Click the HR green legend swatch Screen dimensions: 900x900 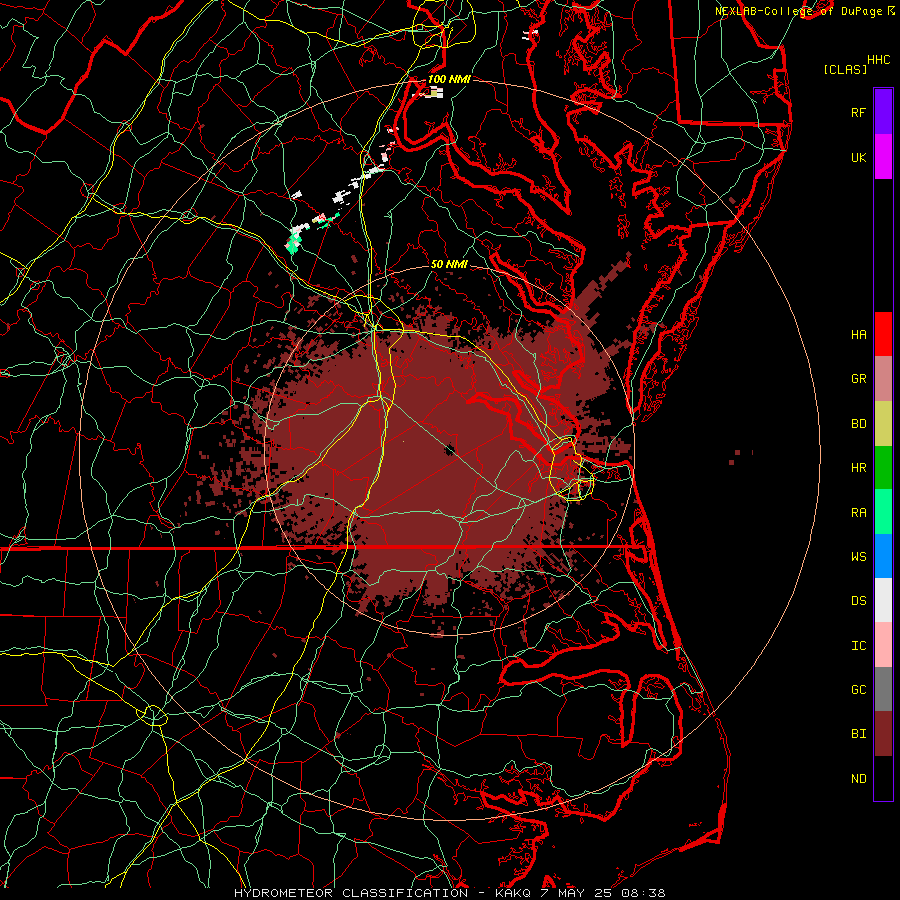tap(883, 468)
